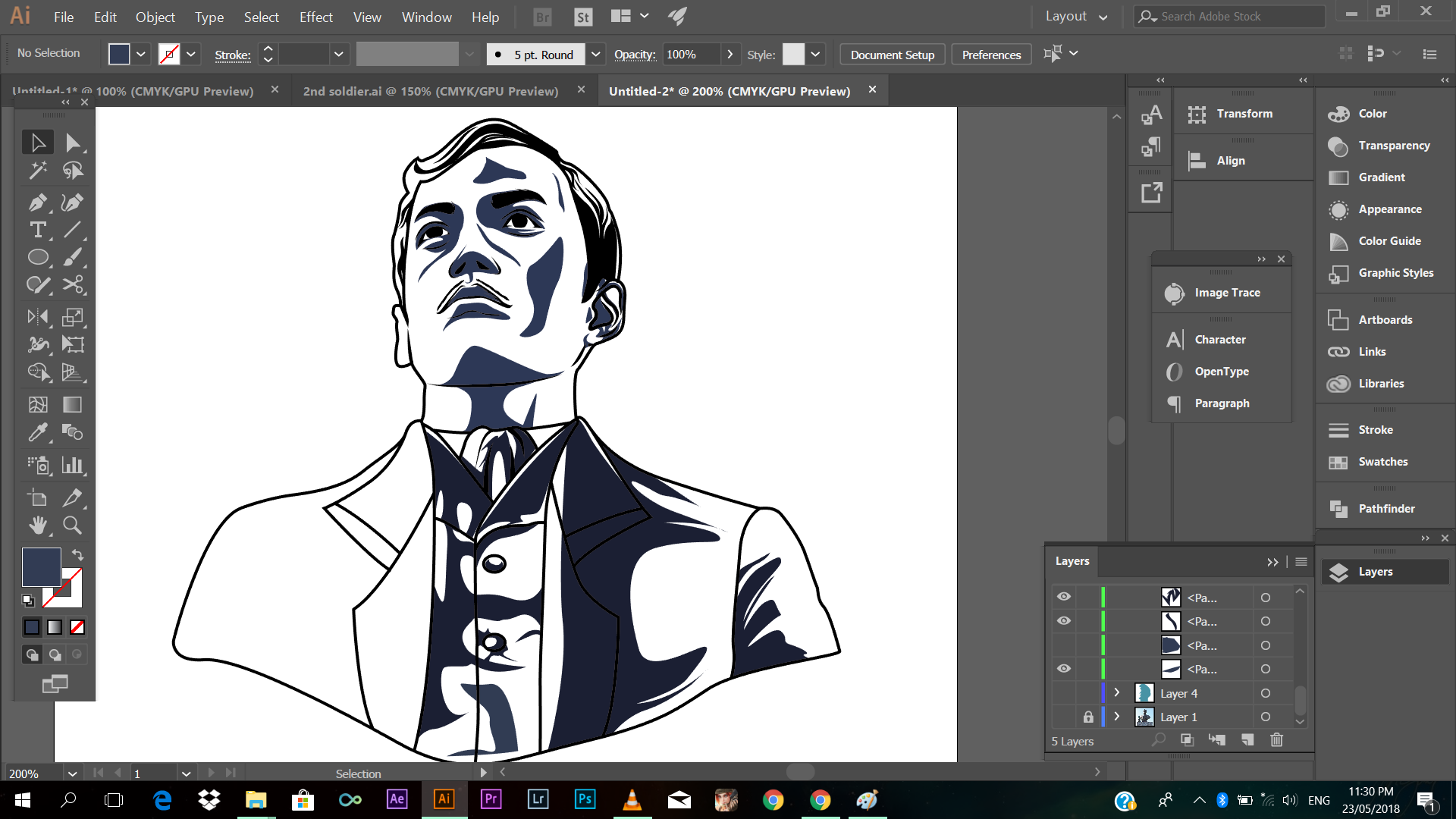Screen dimensions: 1456x819
Task: Click the dark blue fill swatch in toolbox
Action: (x=41, y=566)
